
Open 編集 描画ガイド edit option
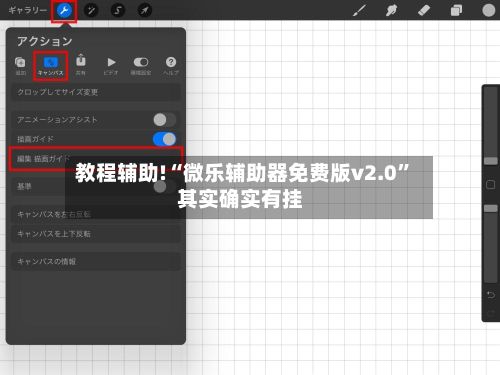96,159
